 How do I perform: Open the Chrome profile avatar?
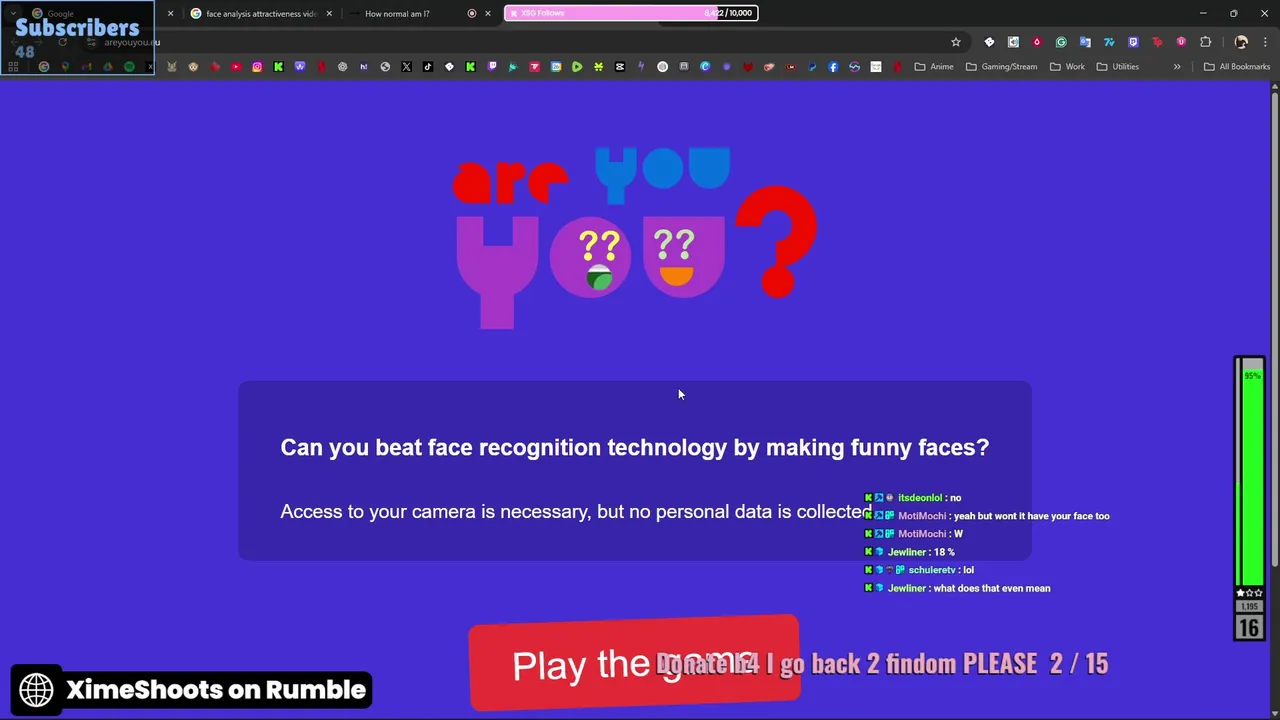click(x=1241, y=42)
